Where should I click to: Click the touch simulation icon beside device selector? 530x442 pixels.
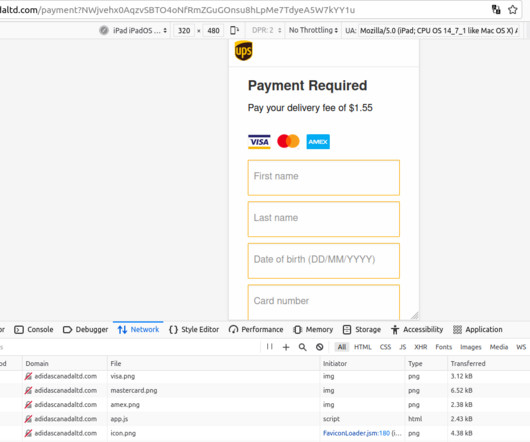[104, 30]
